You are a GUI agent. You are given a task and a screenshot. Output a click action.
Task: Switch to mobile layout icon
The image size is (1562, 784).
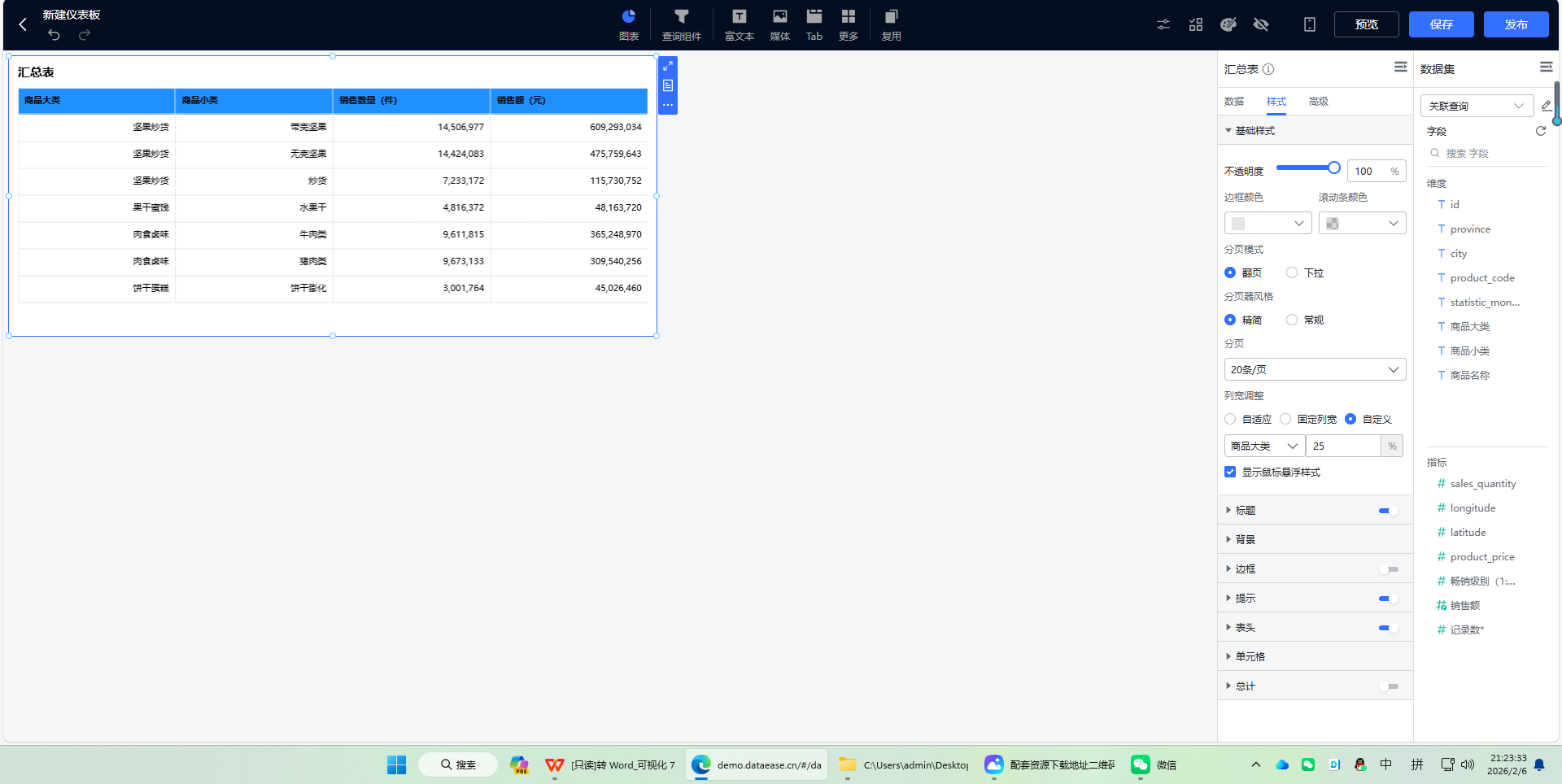(1310, 24)
